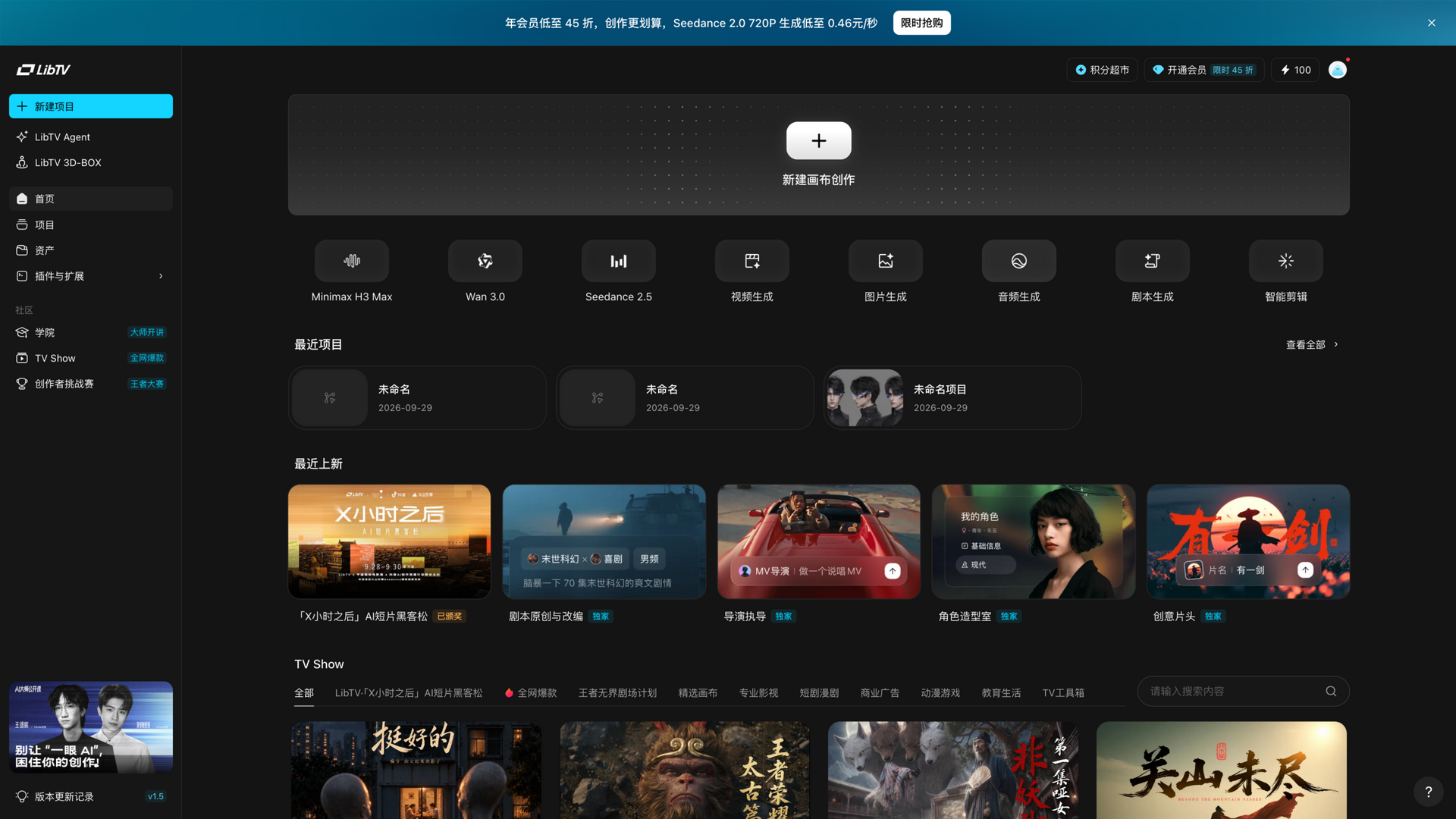This screenshot has height=819, width=1456.
Task: Switch to the TV工具箱 tab
Action: [1063, 693]
